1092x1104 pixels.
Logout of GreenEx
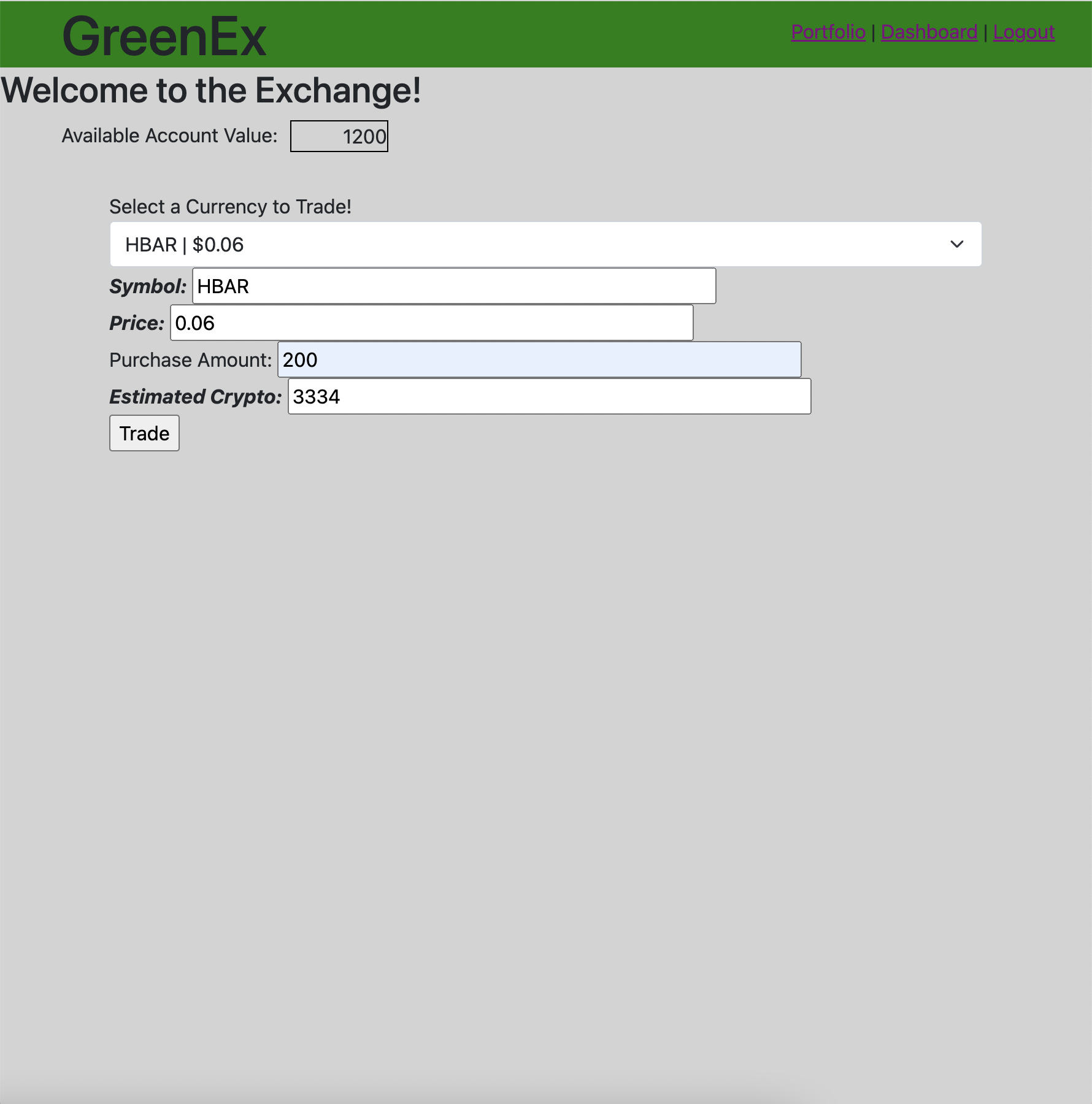1025,32
